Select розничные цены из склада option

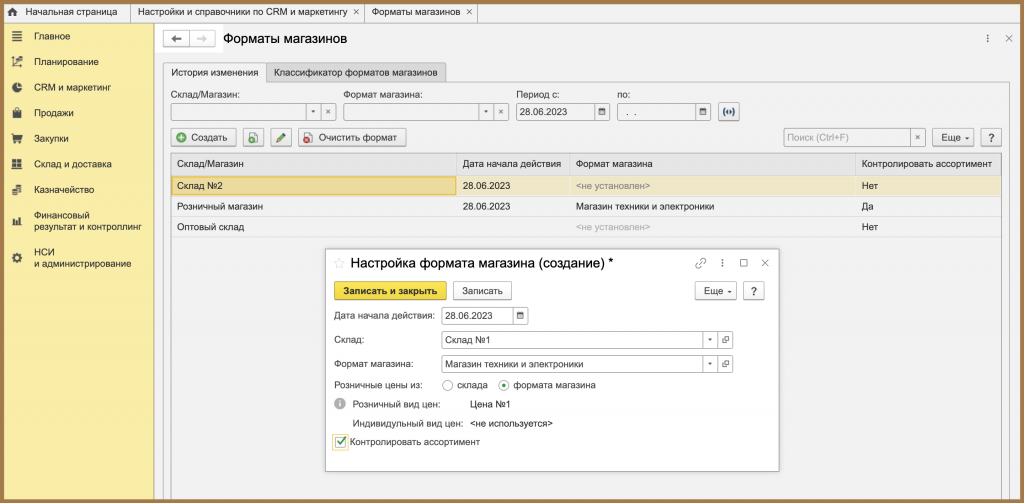[447, 385]
